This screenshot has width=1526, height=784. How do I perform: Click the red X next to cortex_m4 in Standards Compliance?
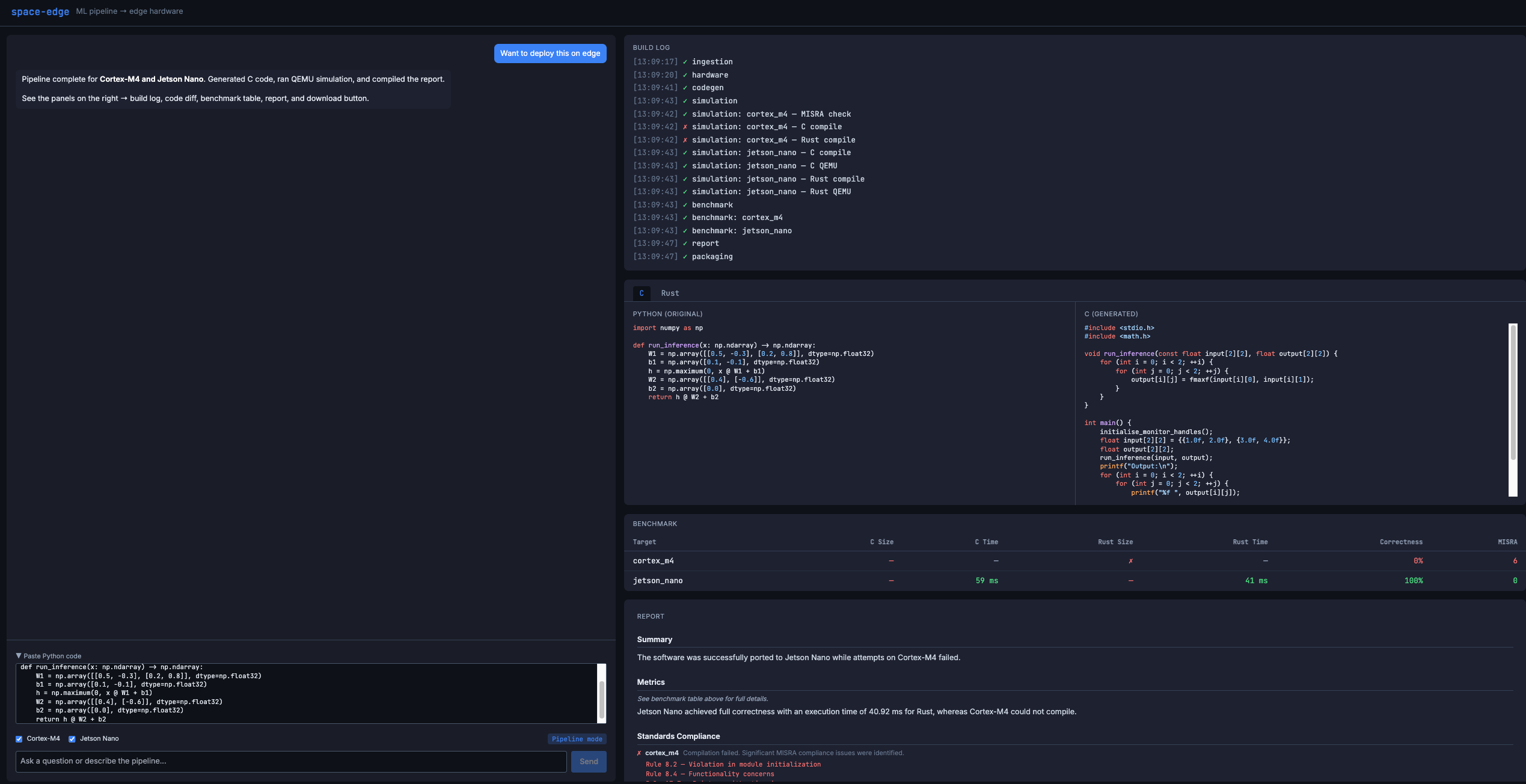[639, 753]
